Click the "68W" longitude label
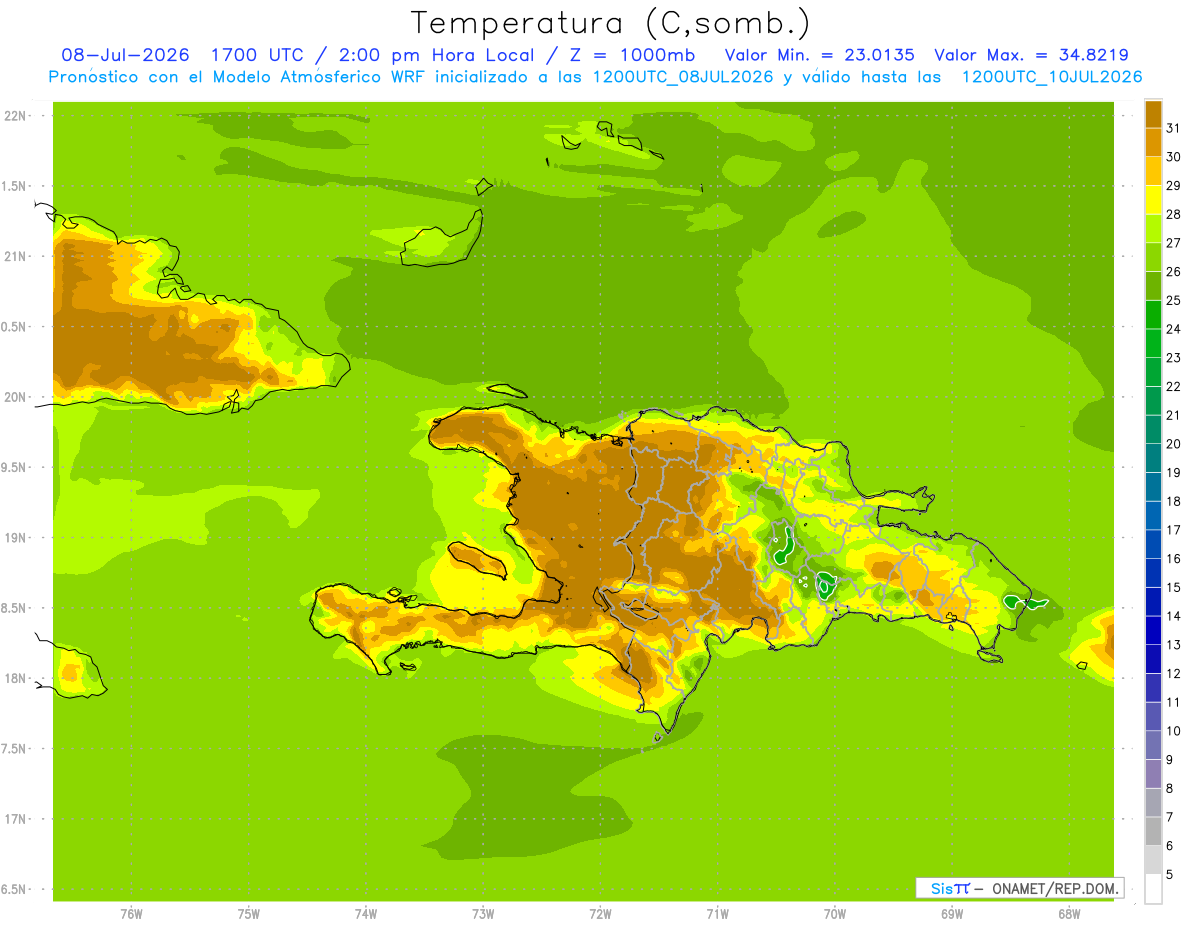Viewport: 1200px width, 927px height. click(1069, 913)
